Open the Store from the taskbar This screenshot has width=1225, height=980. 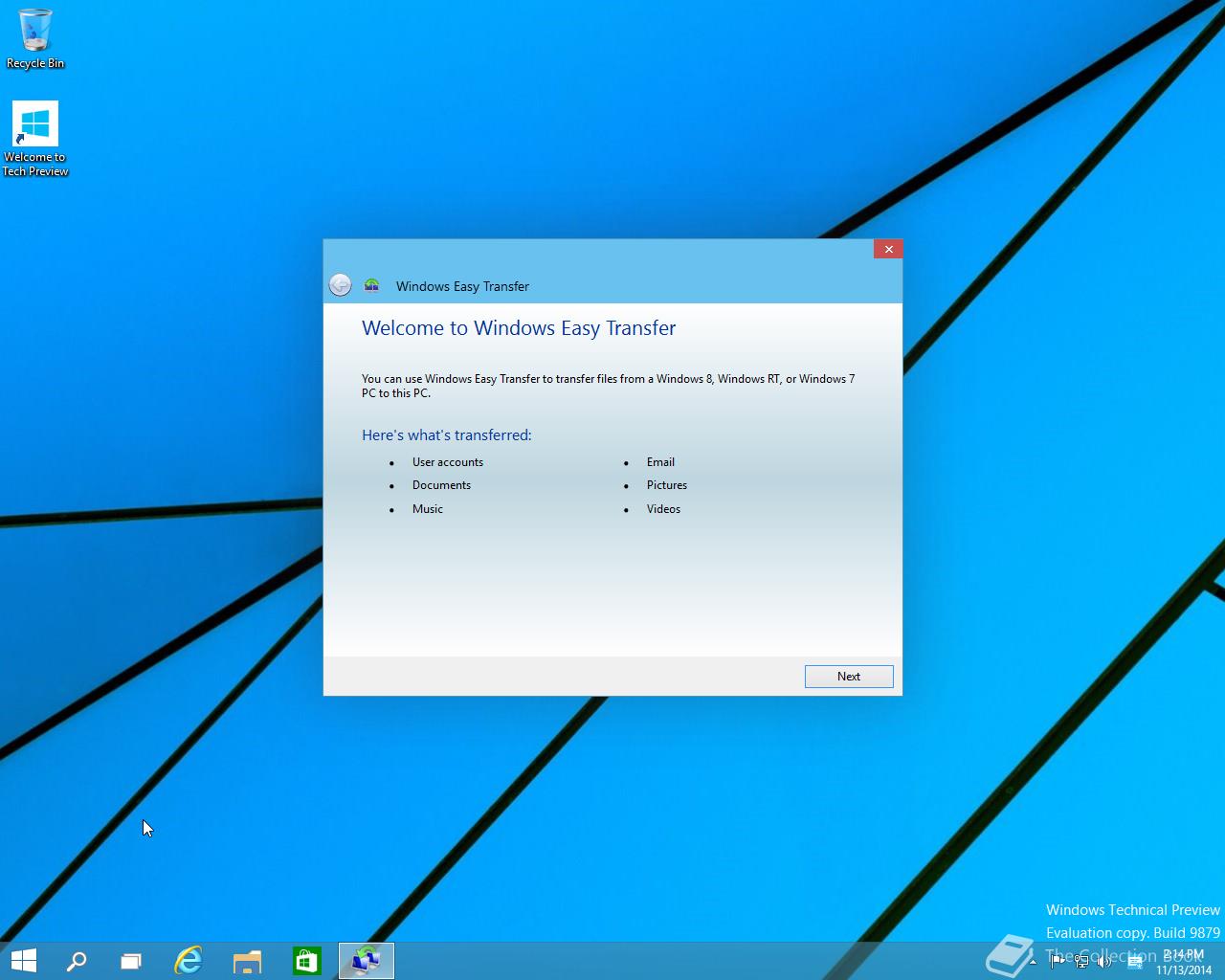pyautogui.click(x=307, y=961)
